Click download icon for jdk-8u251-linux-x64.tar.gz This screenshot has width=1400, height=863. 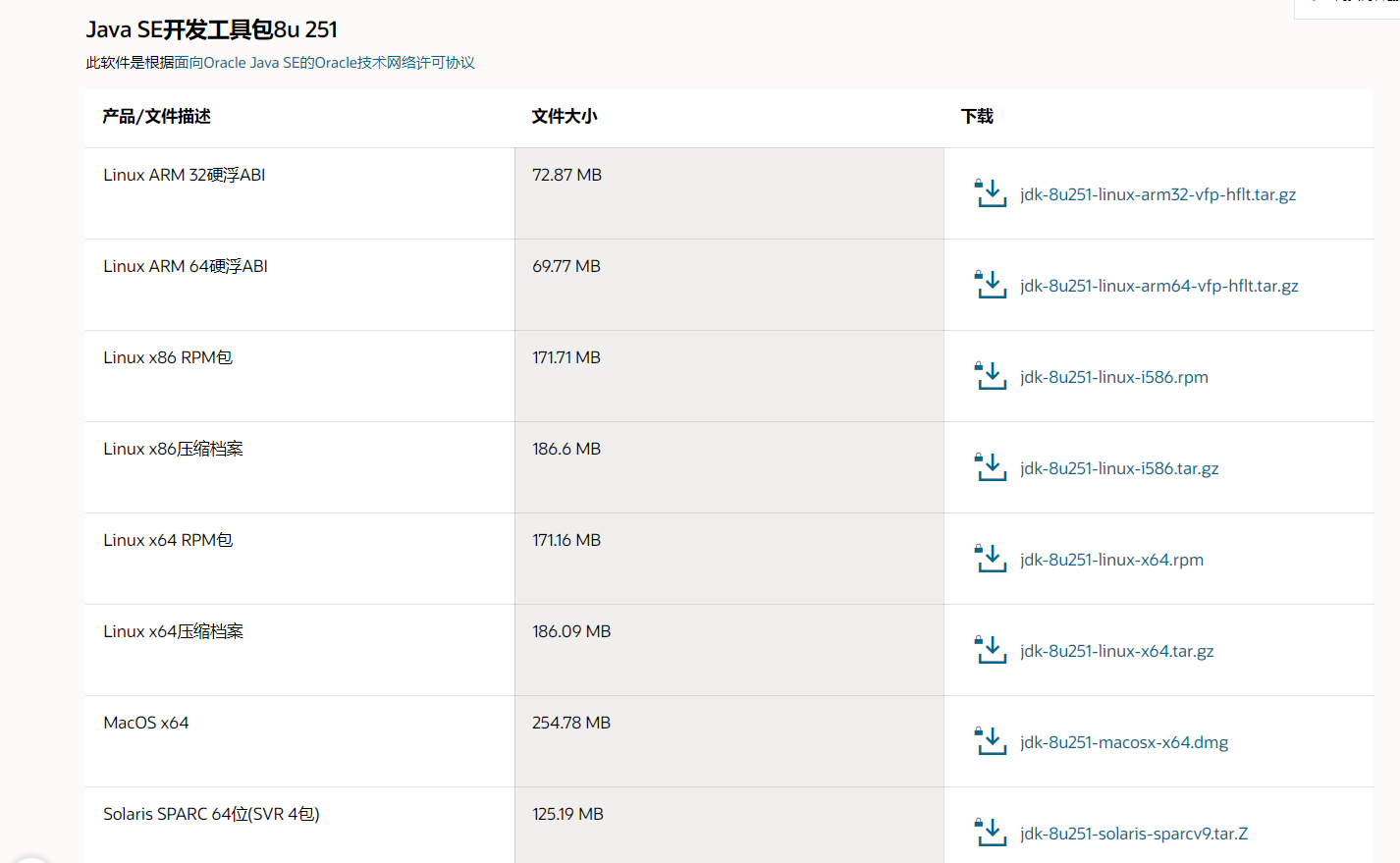pos(991,650)
